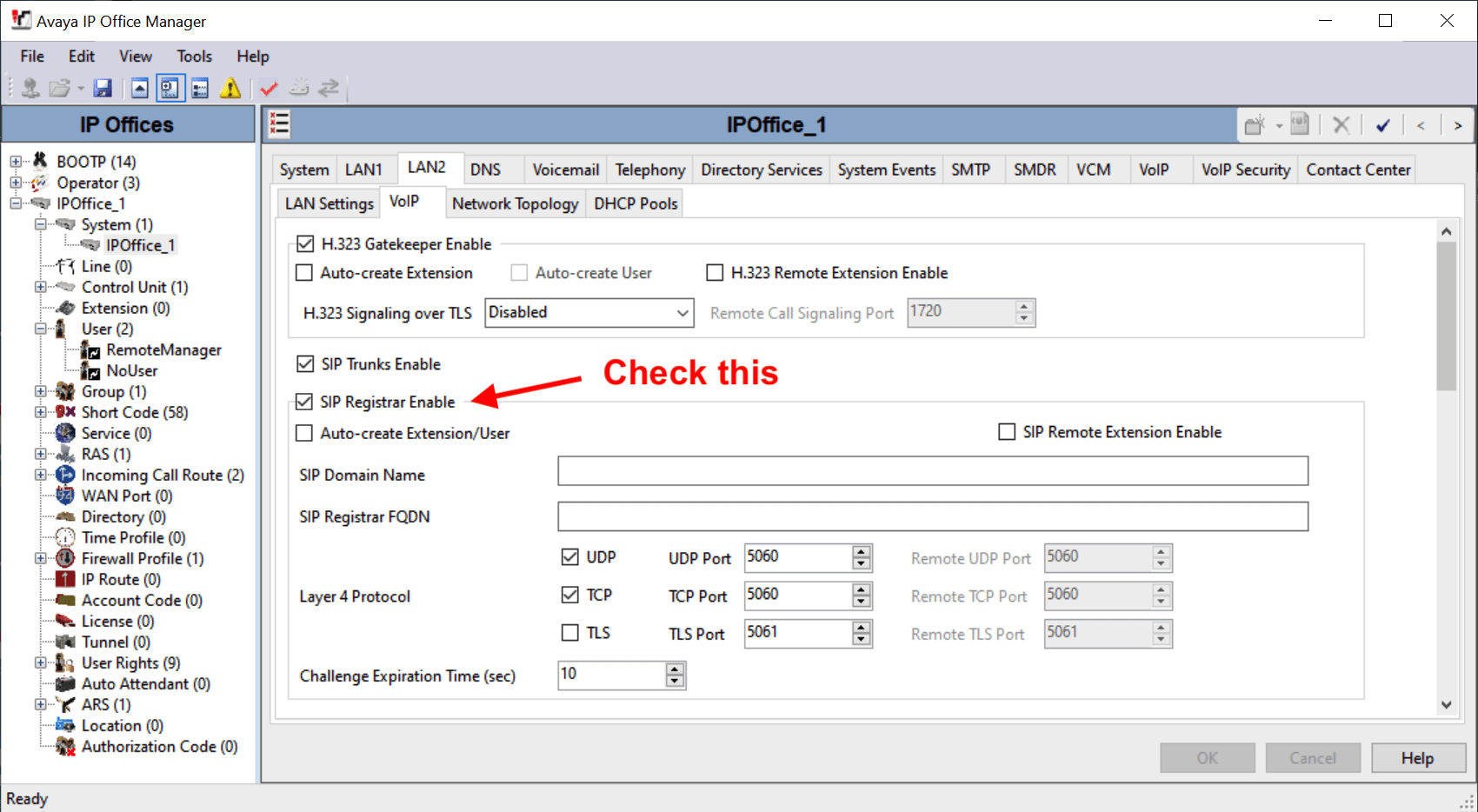Enable SIP Remote Extension checkbox
The width and height of the screenshot is (1478, 812).
click(x=1007, y=432)
